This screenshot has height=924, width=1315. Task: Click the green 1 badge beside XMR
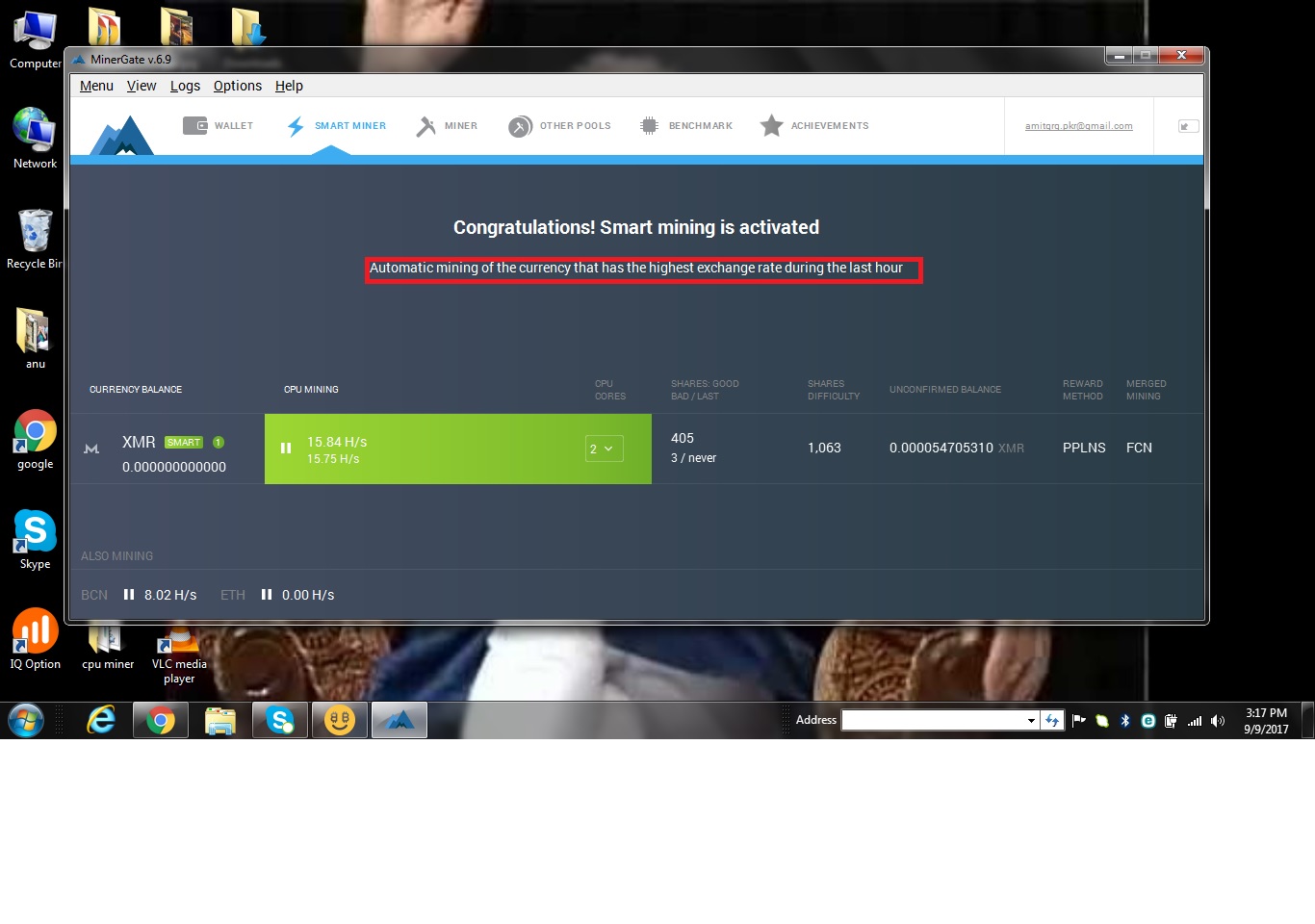[x=219, y=443]
